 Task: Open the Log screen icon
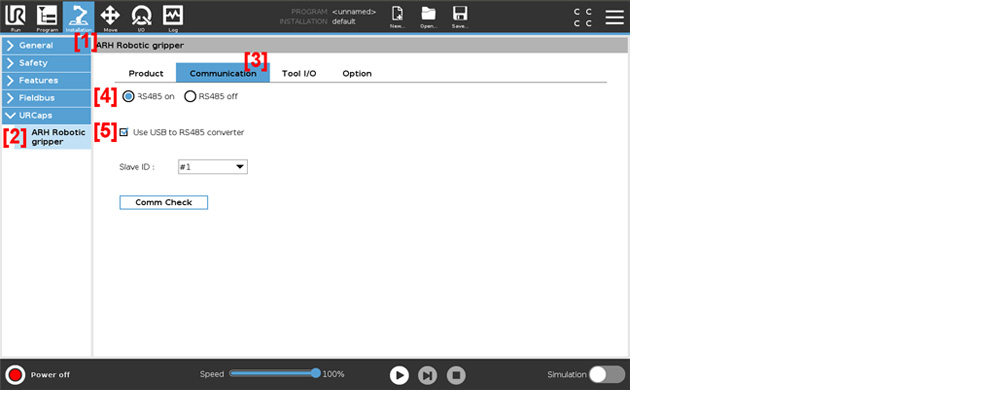click(173, 17)
